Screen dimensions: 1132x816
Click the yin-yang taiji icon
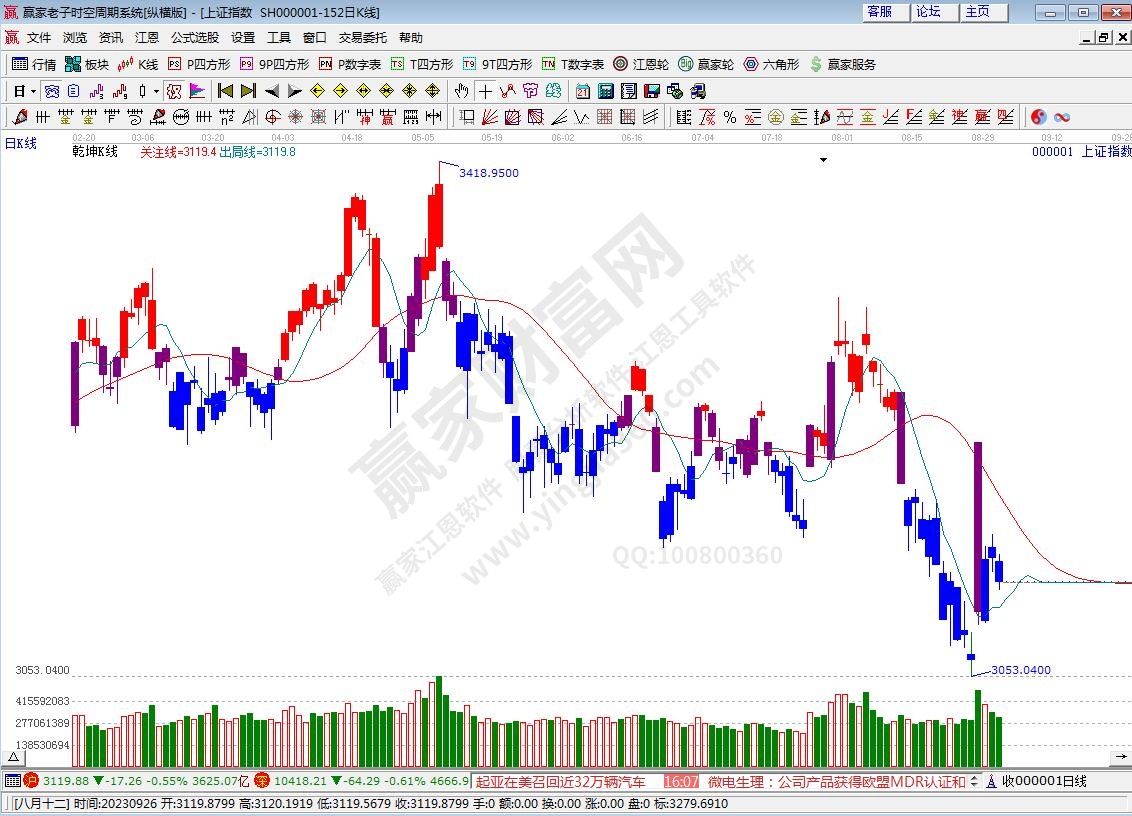pos(1038,117)
